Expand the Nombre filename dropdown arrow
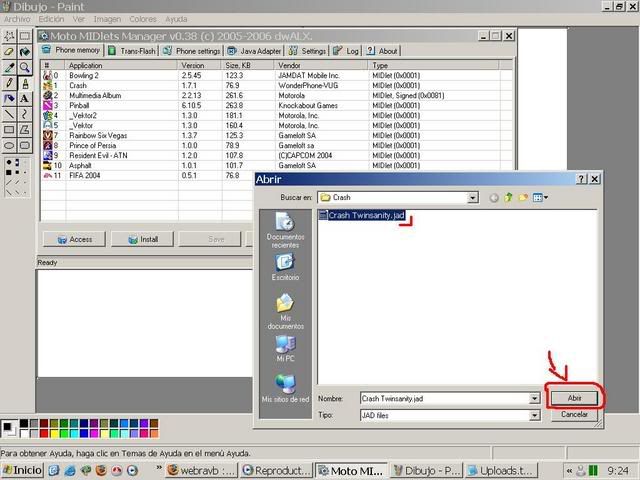This screenshot has height=480, width=640. [534, 398]
